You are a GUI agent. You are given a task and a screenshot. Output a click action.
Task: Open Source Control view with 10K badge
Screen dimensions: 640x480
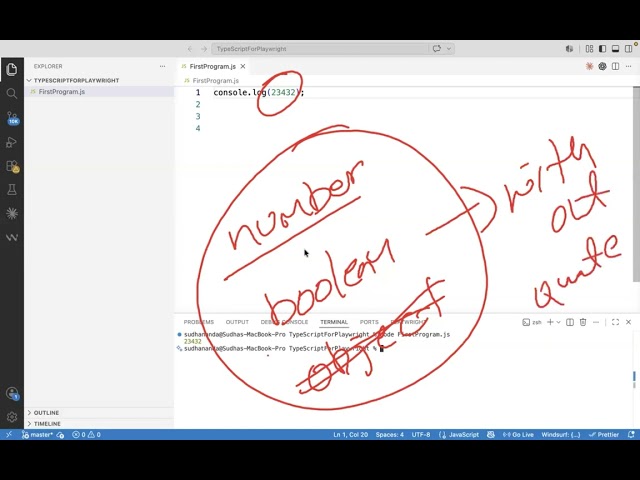(x=12, y=118)
